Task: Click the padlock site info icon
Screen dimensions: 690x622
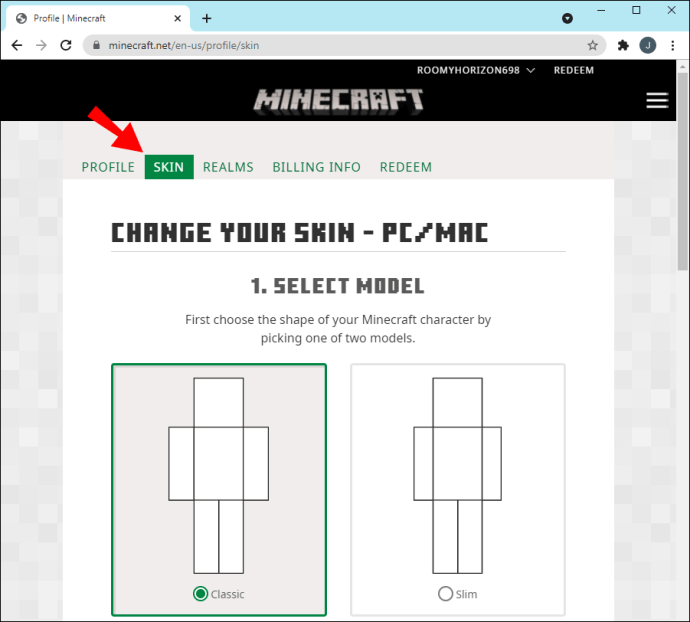Action: [x=96, y=45]
